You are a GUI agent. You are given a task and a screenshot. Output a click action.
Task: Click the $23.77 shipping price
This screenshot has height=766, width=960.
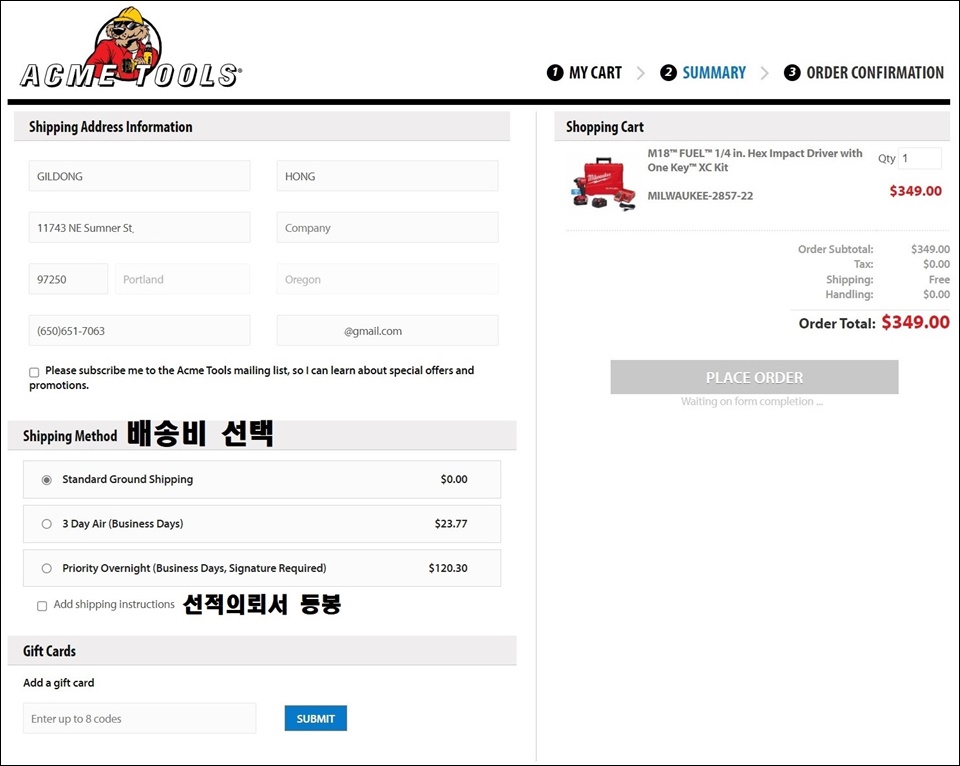[451, 524]
